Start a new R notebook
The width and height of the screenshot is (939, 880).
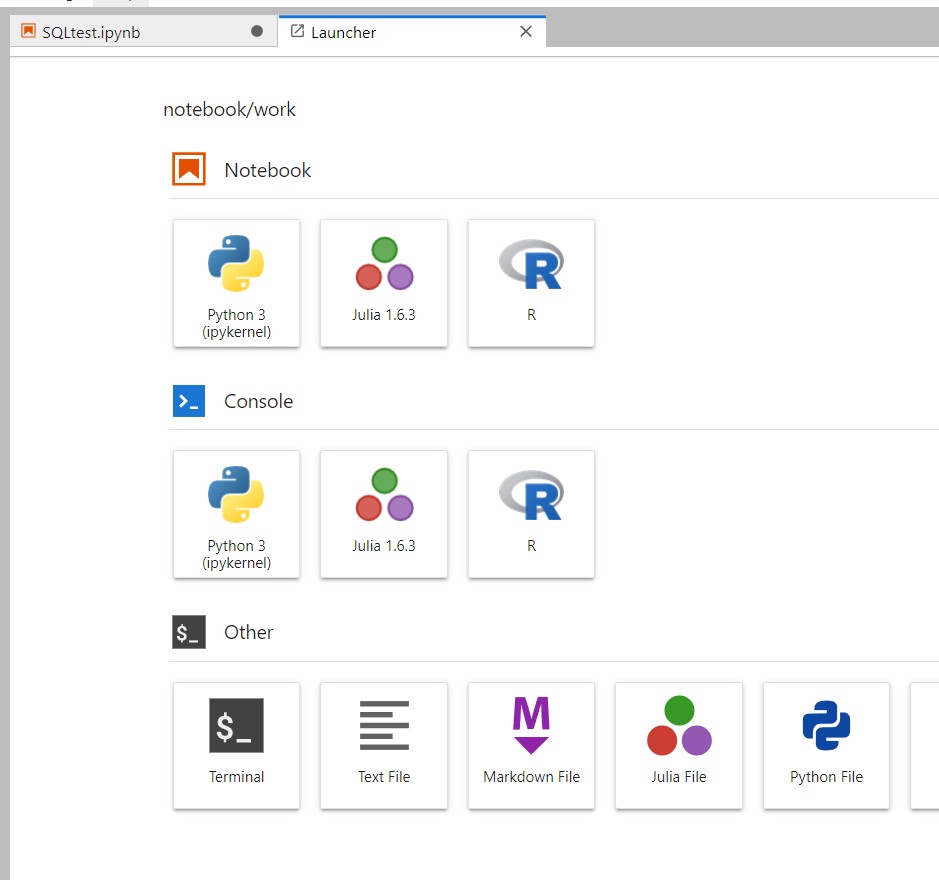[x=531, y=283]
